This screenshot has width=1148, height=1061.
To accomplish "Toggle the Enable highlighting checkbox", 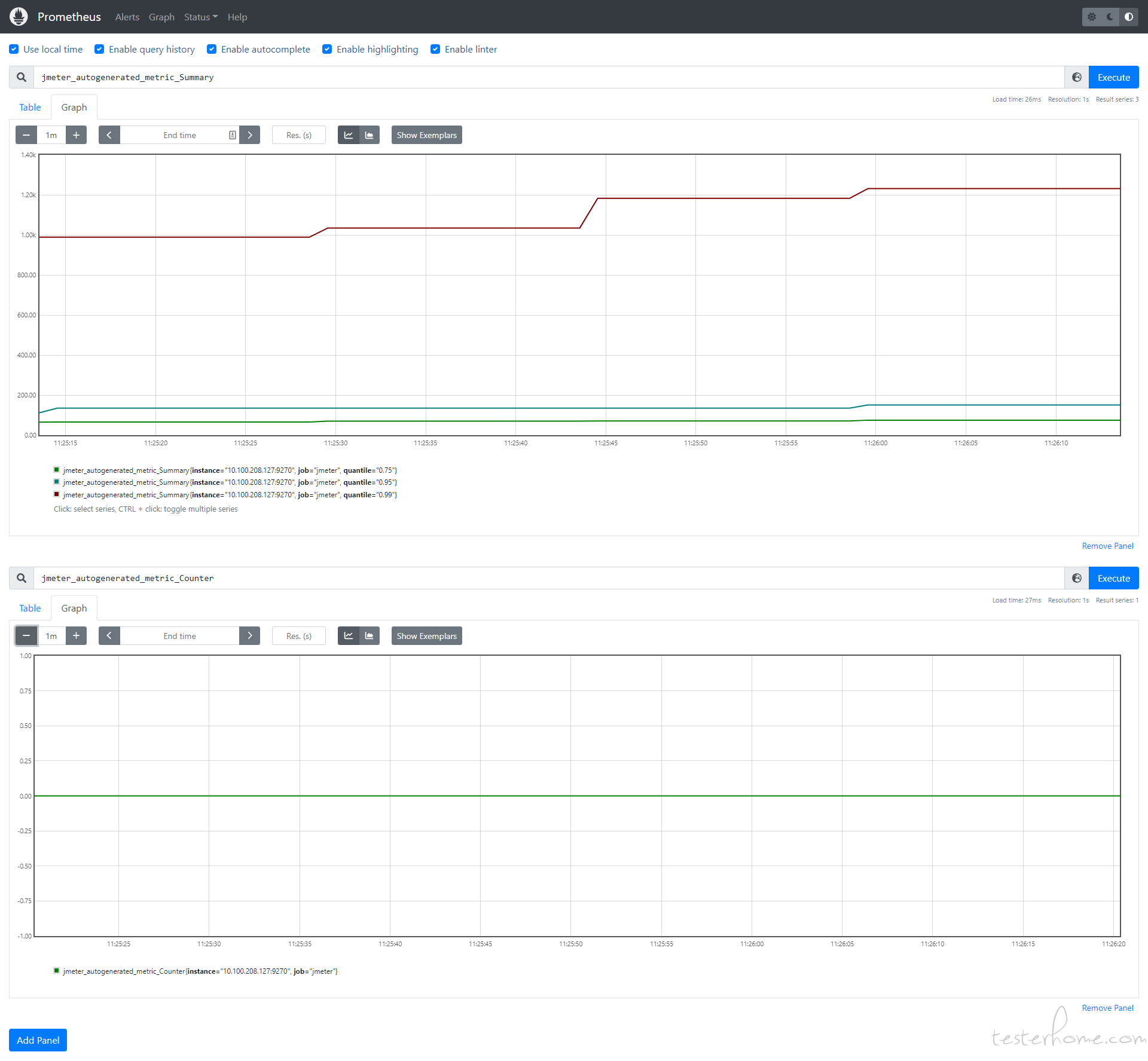I will click(x=327, y=49).
